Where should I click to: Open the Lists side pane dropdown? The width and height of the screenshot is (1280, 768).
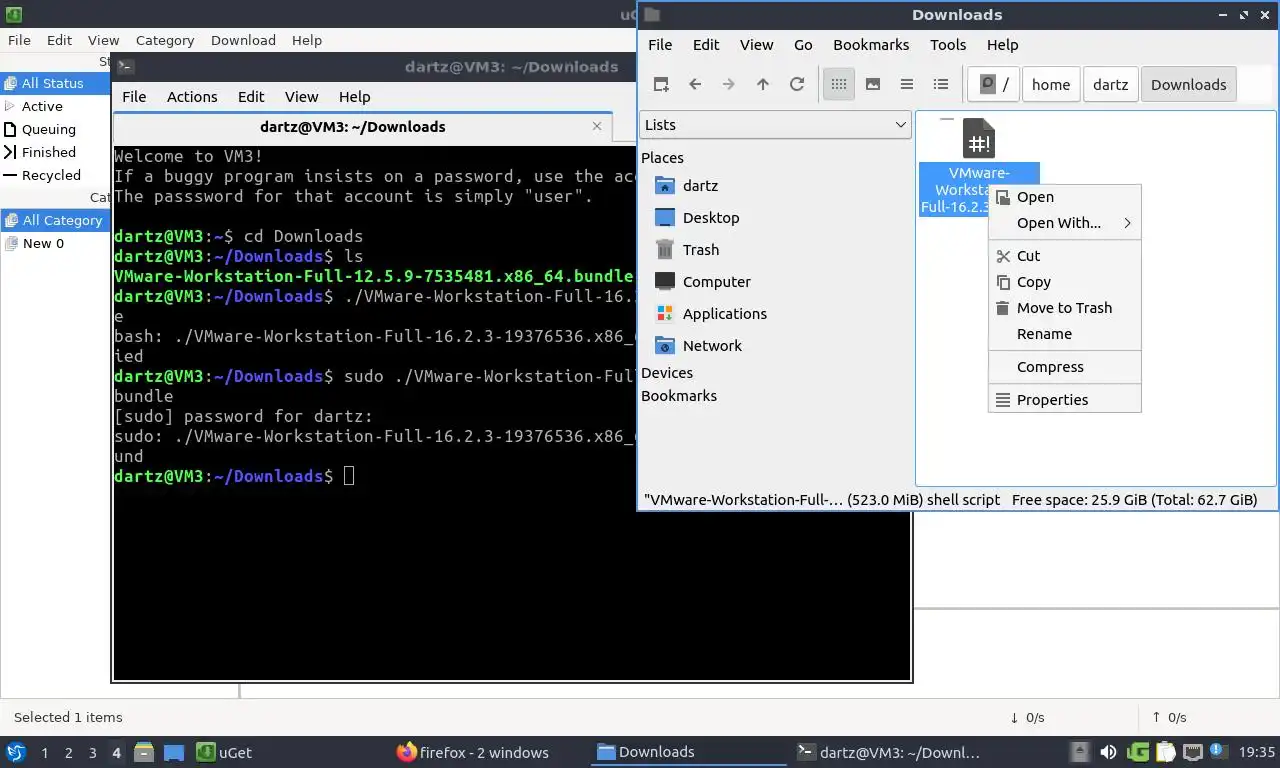775,125
